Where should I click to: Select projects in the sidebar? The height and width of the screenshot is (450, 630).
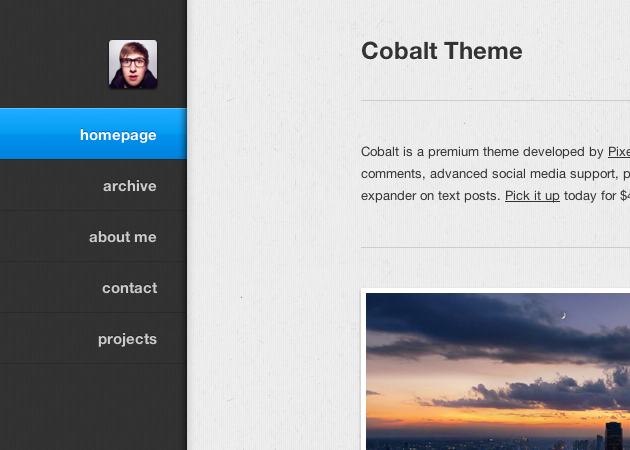click(127, 339)
